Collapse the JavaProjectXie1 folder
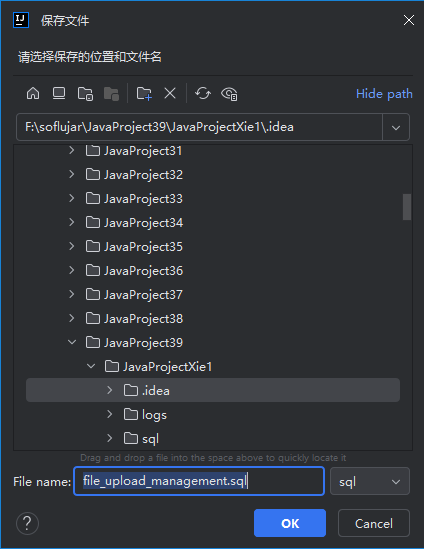This screenshot has width=424, height=549. point(91,366)
